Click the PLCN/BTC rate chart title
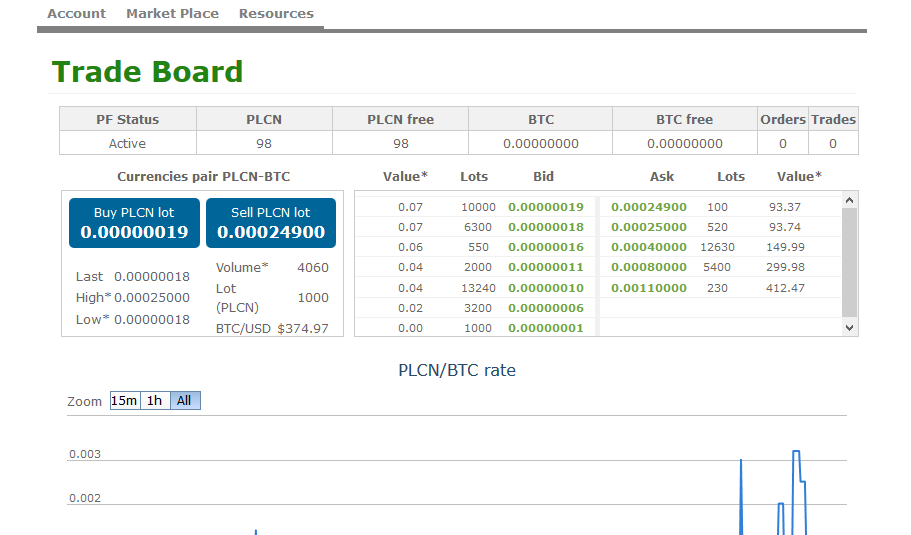The width and height of the screenshot is (911, 535). coord(457,371)
